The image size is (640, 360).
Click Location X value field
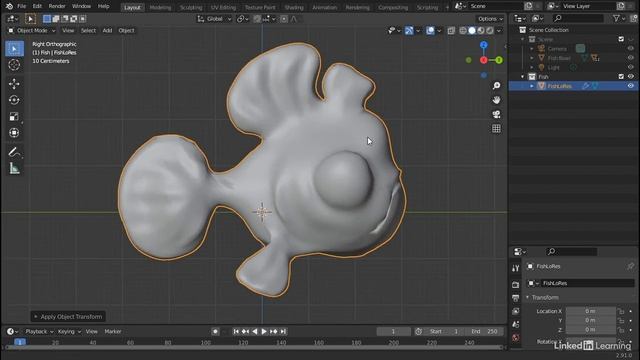pyautogui.click(x=590, y=311)
